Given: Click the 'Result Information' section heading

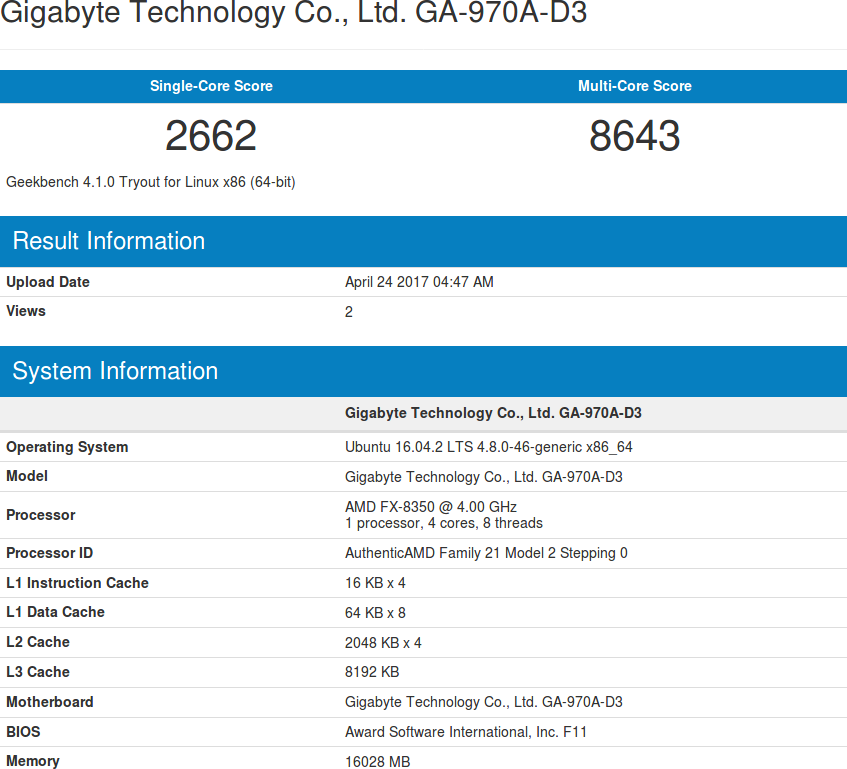Looking at the screenshot, I should [109, 241].
